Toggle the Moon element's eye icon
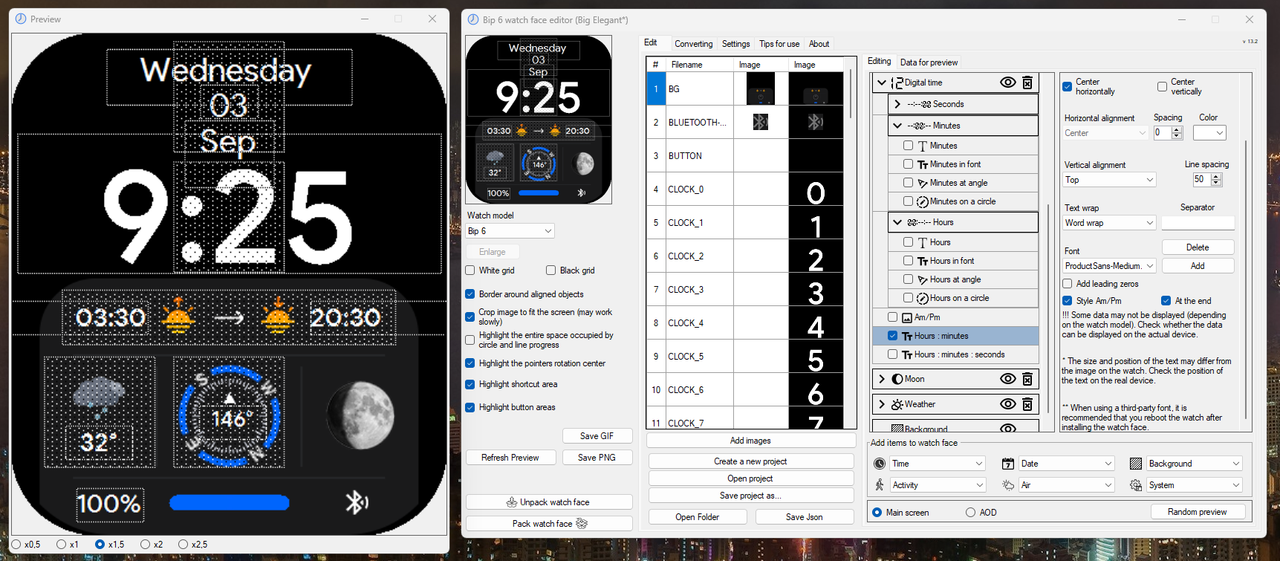The width and height of the screenshot is (1280, 561). pos(1007,379)
